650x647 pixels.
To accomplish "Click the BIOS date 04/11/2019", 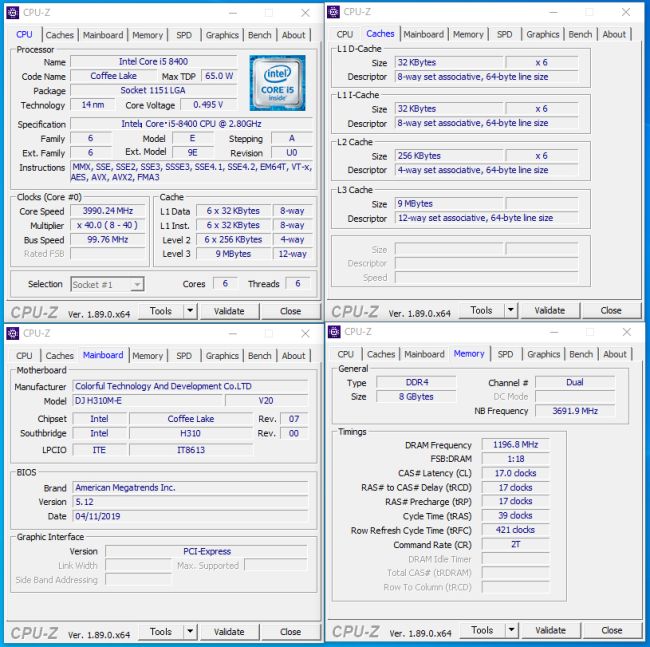I will [x=190, y=516].
